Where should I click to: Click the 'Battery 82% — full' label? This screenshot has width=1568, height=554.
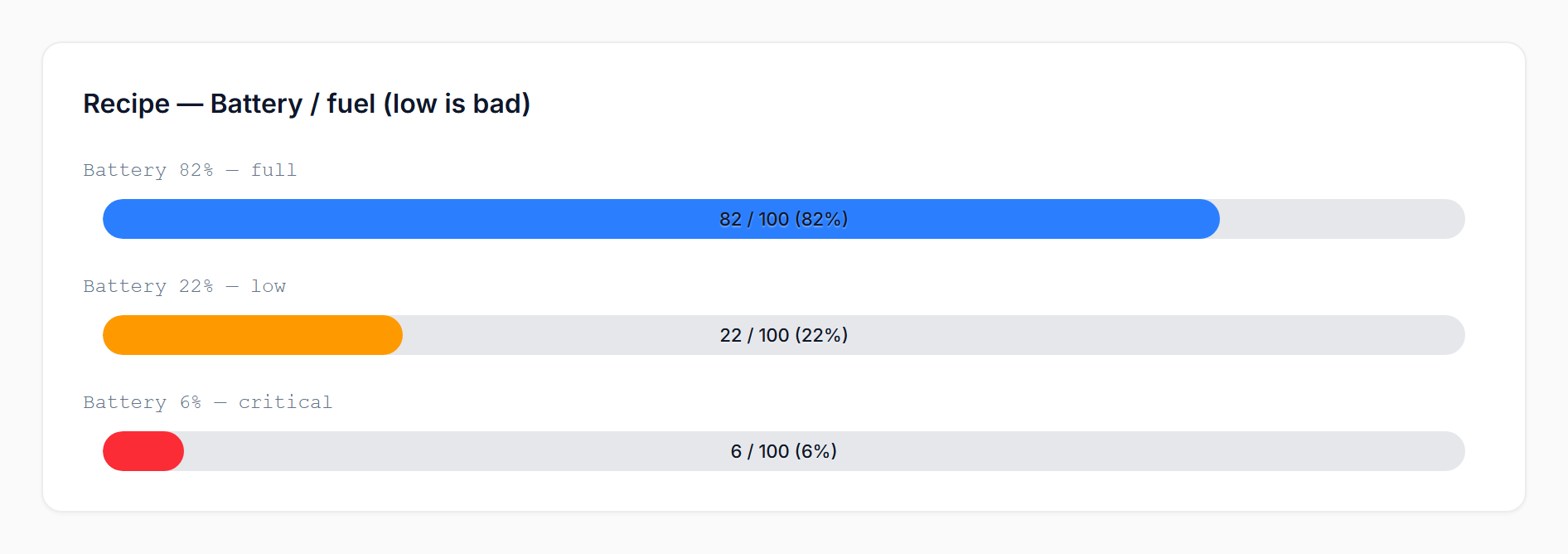(x=190, y=170)
